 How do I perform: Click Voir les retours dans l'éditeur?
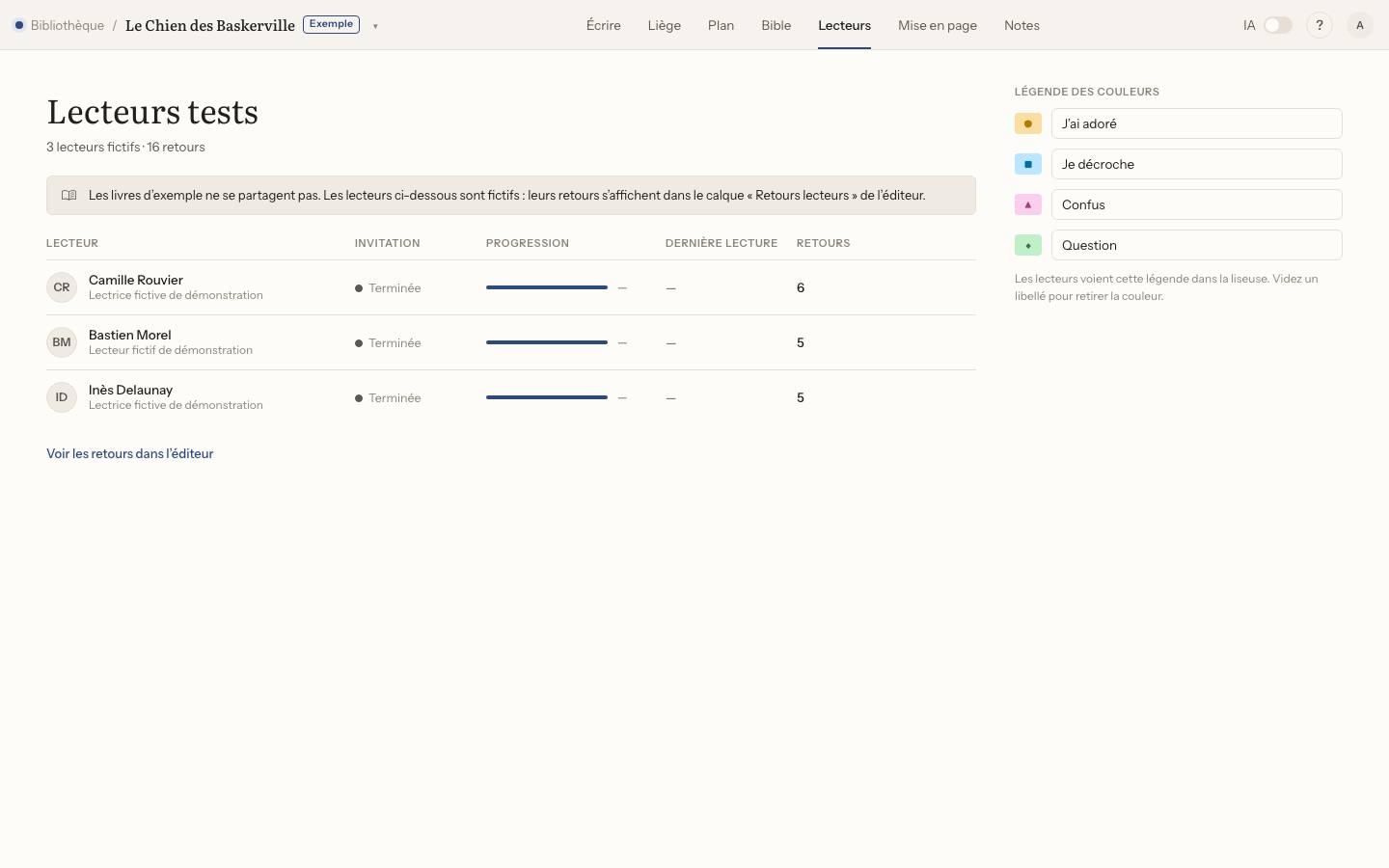point(130,453)
